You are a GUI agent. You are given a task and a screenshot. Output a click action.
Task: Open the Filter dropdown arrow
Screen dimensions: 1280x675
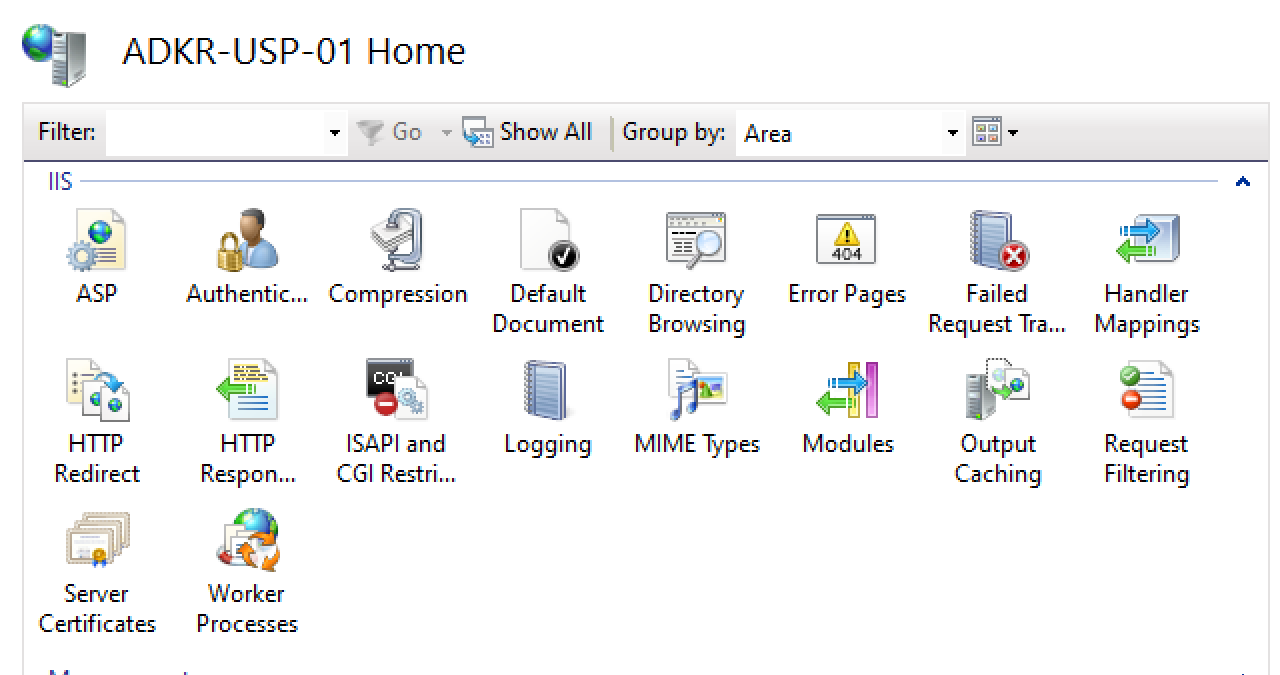pos(335,132)
